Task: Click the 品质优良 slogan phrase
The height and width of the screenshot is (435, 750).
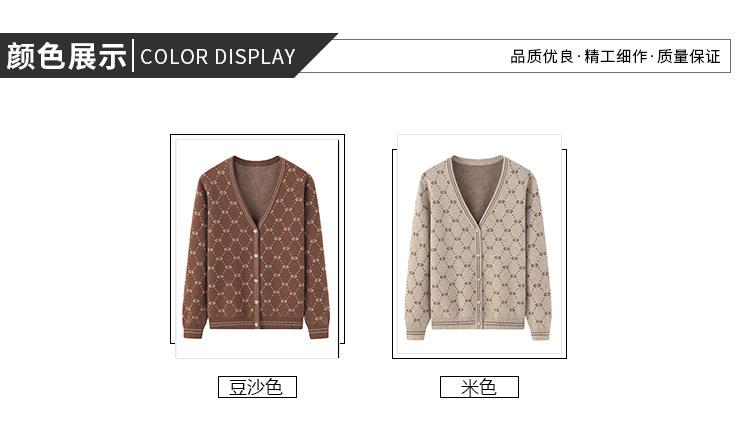Action: click(542, 56)
